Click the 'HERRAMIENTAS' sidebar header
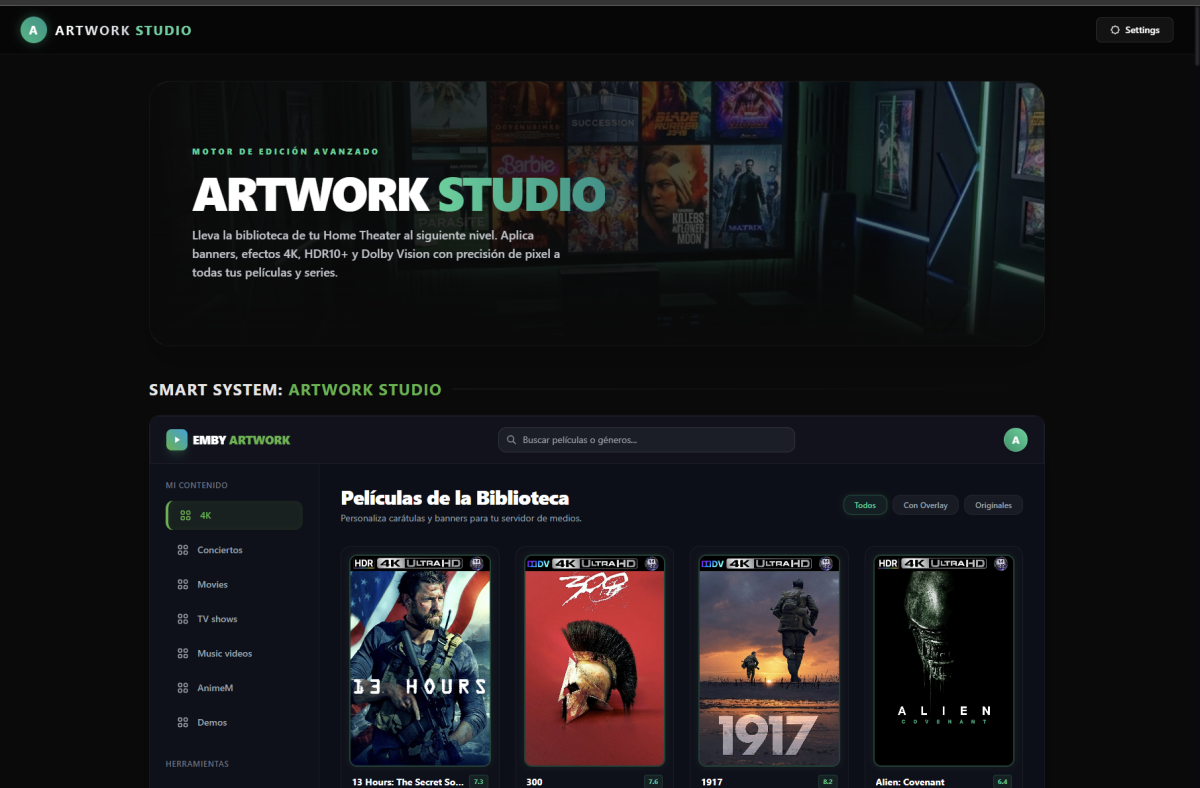The height and width of the screenshot is (788, 1200). pyautogui.click(x=197, y=764)
